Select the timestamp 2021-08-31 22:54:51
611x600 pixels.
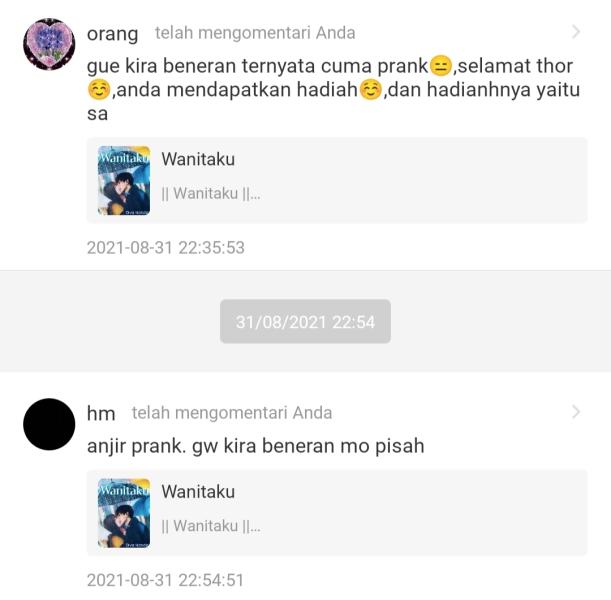165,580
